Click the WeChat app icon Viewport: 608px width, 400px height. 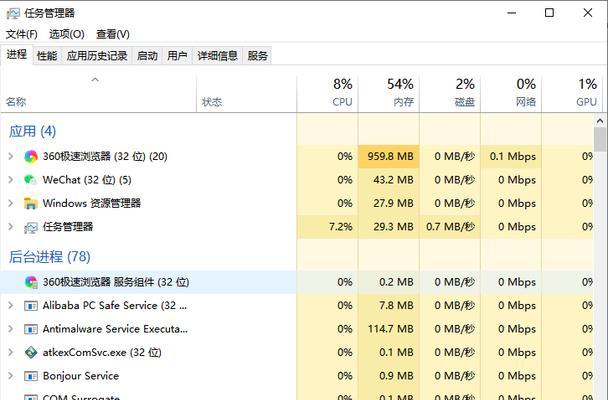point(31,180)
